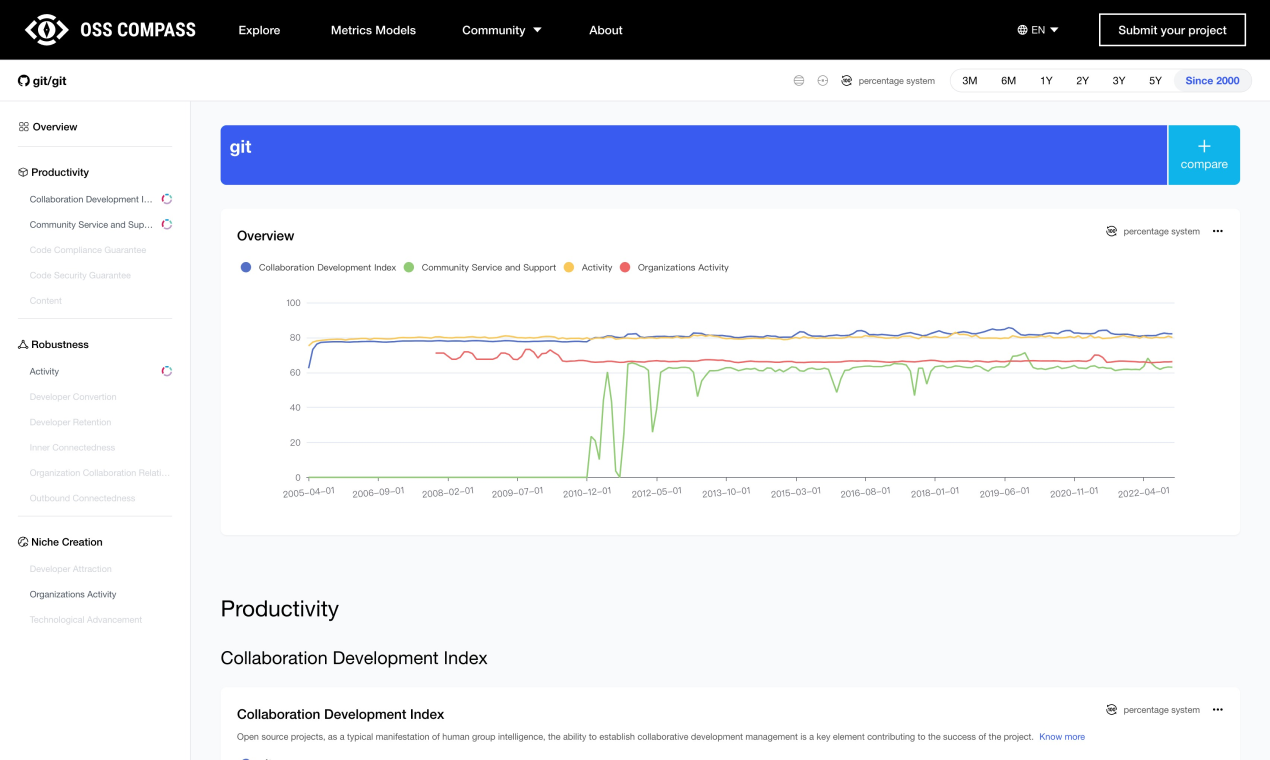The image size is (1270, 760).
Task: Click ring icon beside Collaboration Development sidebar item
Action: point(167,199)
